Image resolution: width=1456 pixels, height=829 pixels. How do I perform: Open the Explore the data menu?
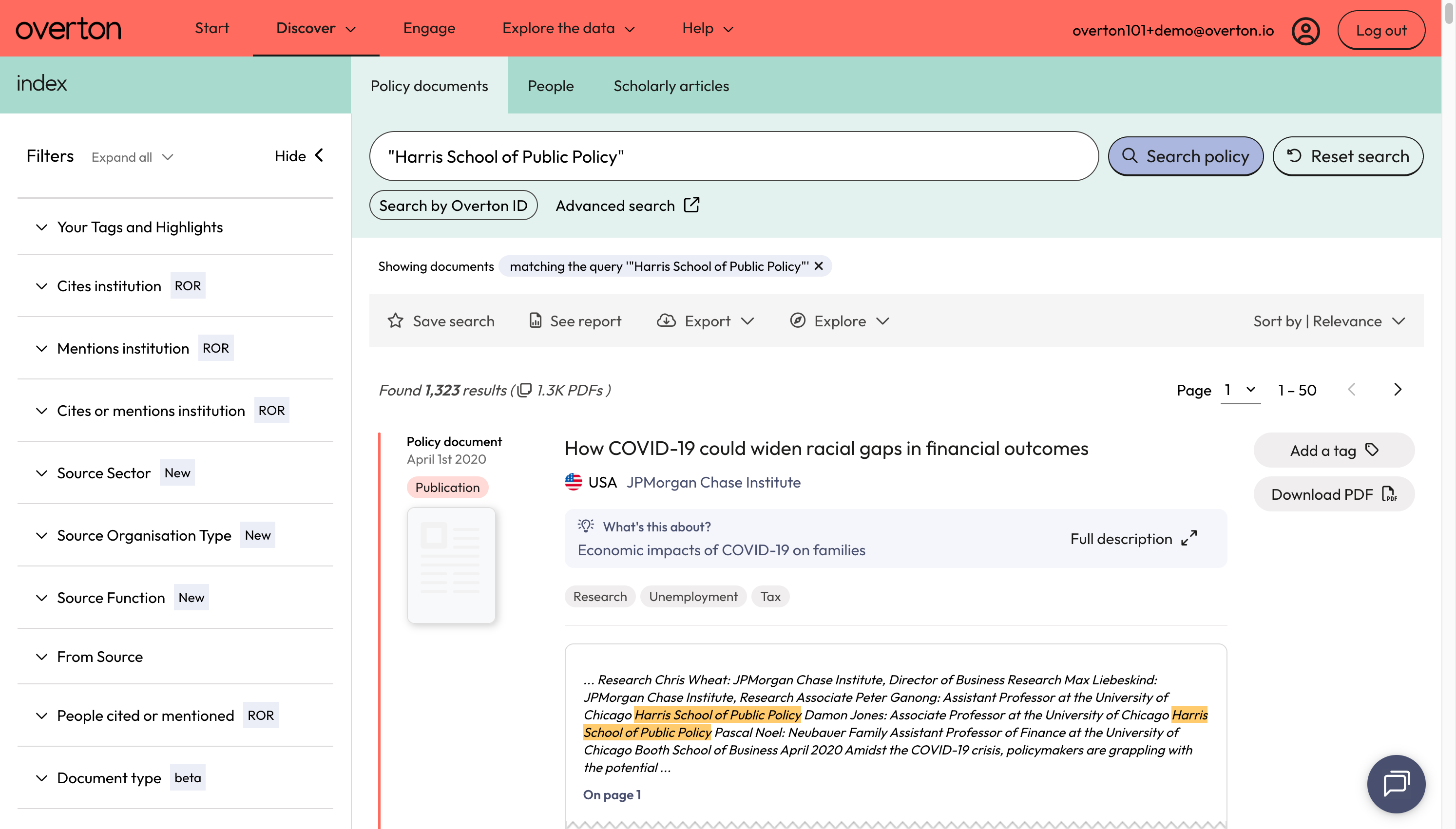(568, 28)
